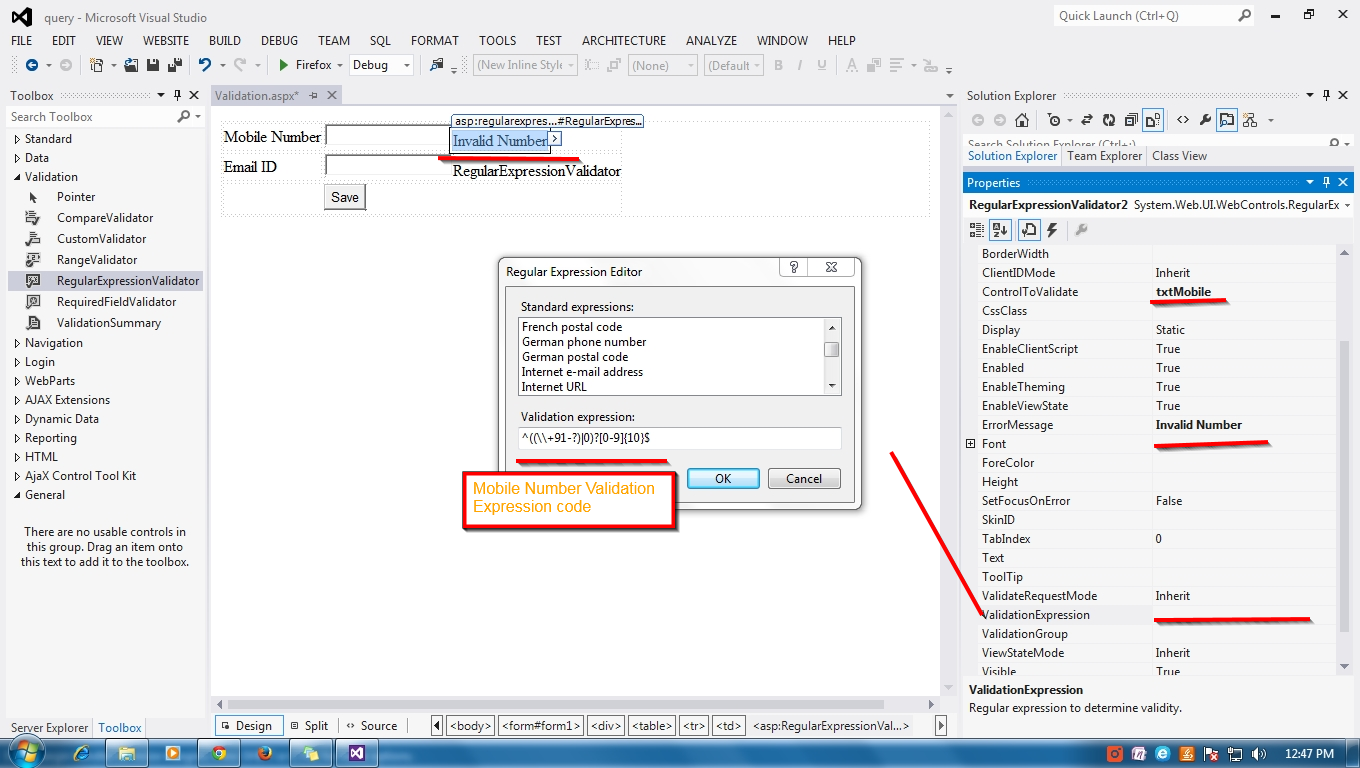Click the Navigate Backward toolbar icon
This screenshot has height=768, width=1360.
(32, 65)
